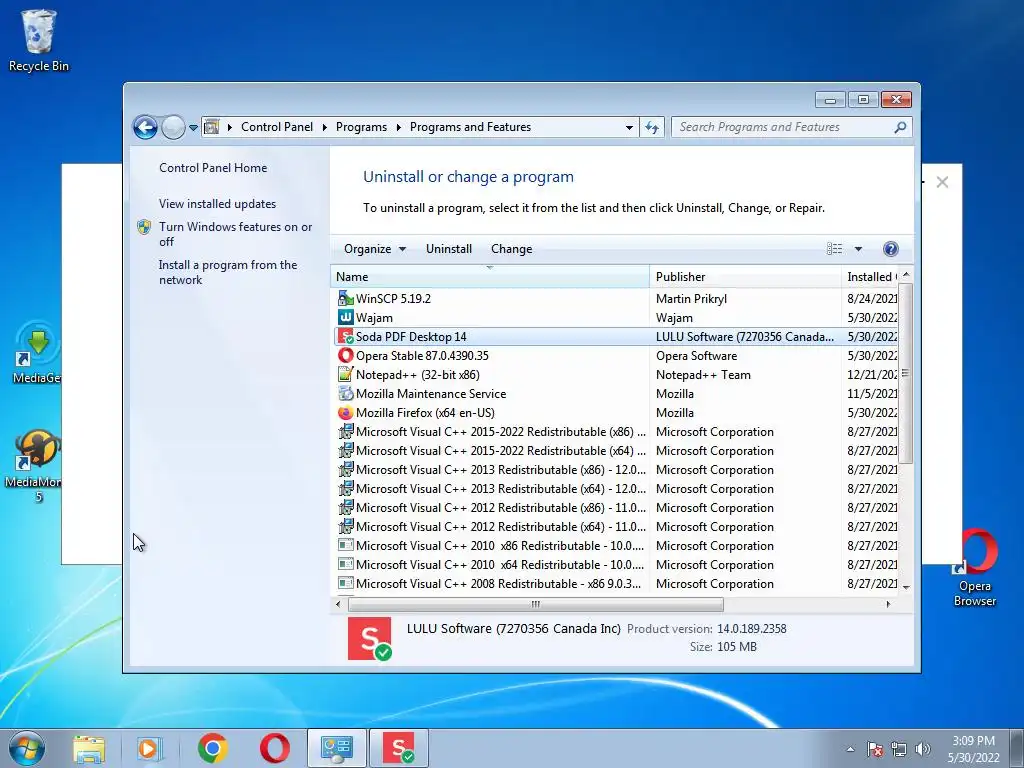Click the Control Panel breadcrumb
The width and height of the screenshot is (1024, 768).
pyautogui.click(x=277, y=127)
